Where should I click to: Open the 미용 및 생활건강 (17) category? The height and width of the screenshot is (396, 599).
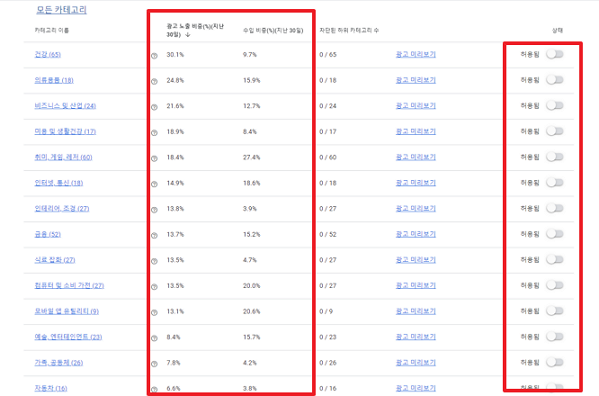point(65,131)
